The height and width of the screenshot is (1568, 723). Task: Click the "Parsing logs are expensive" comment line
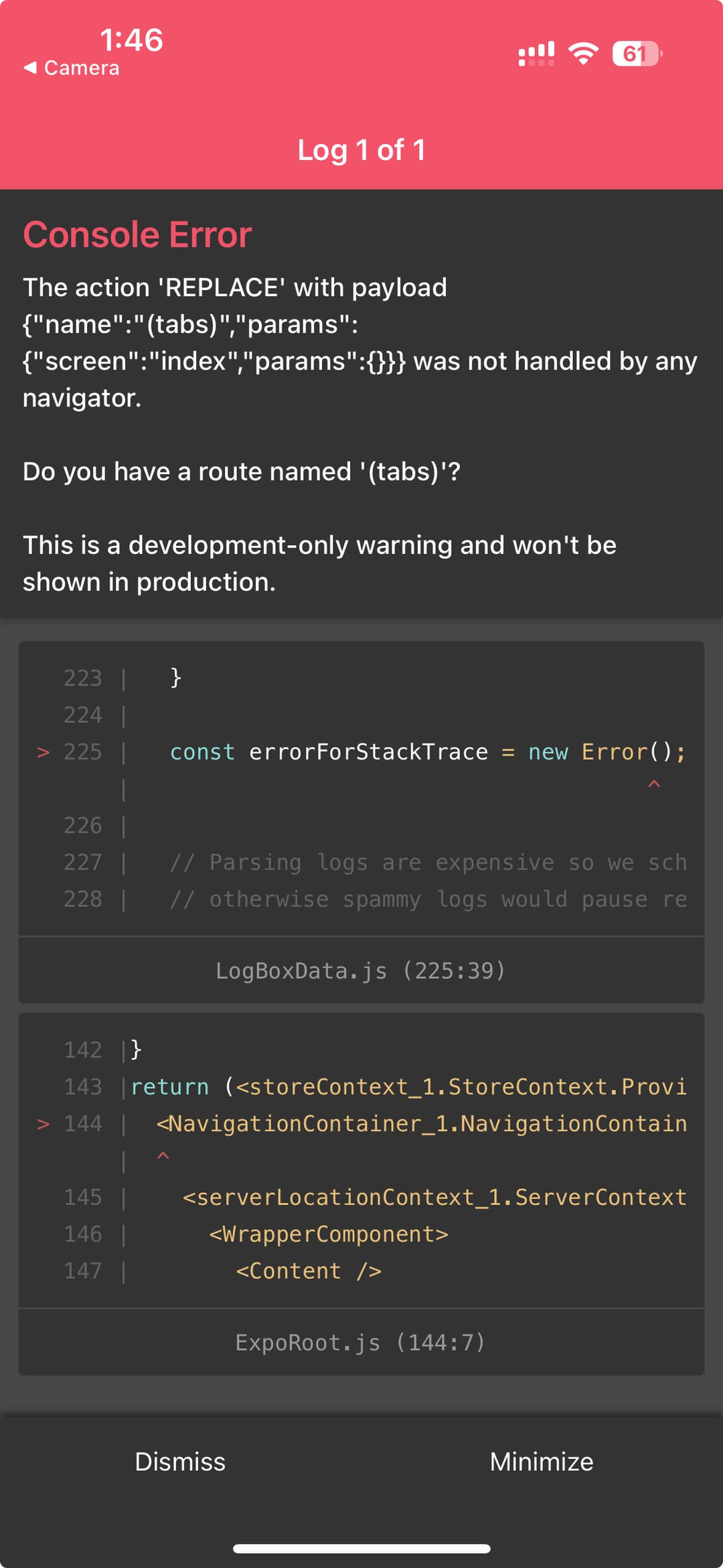pyautogui.click(x=427, y=862)
